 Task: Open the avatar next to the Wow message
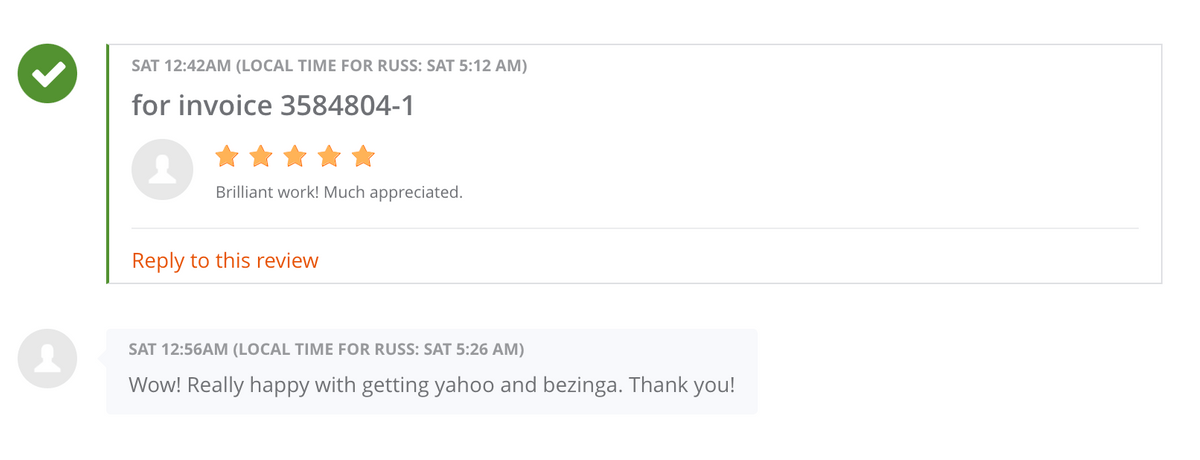(x=47, y=358)
